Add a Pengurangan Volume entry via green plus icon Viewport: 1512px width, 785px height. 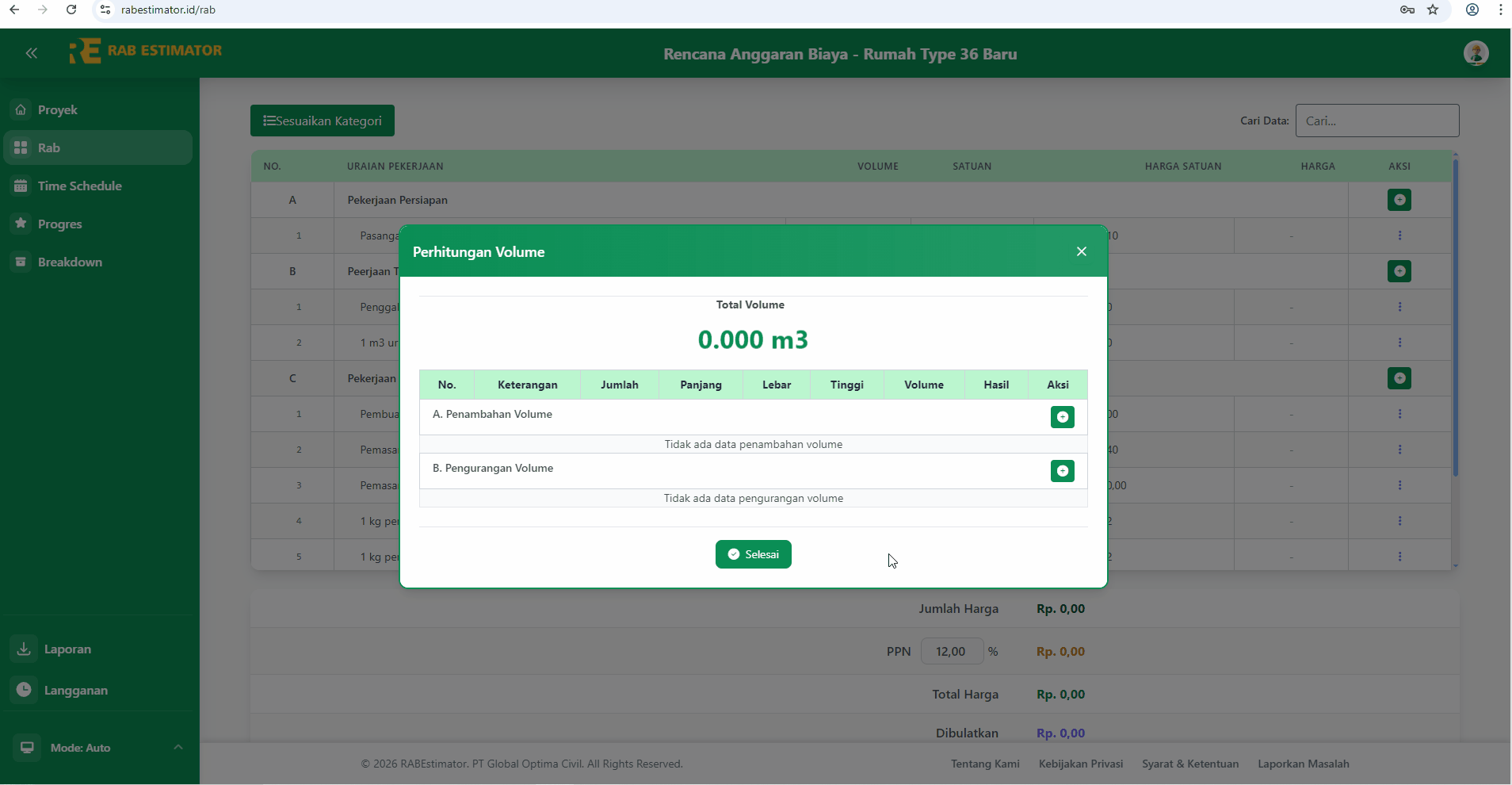point(1062,471)
